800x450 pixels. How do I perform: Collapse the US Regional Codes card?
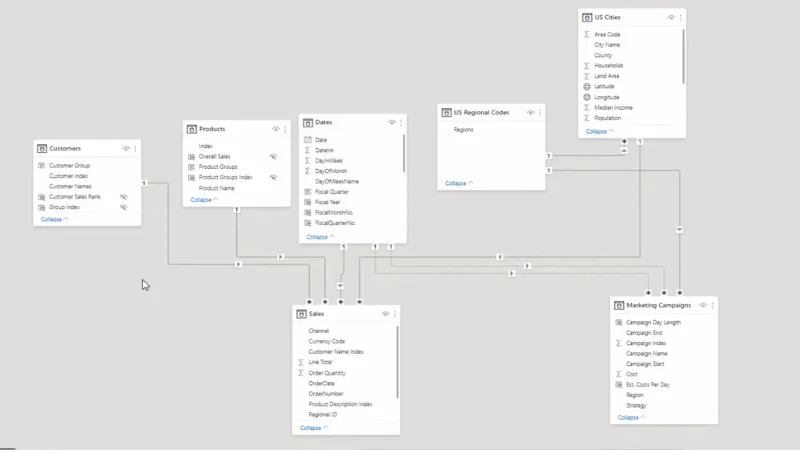459,183
